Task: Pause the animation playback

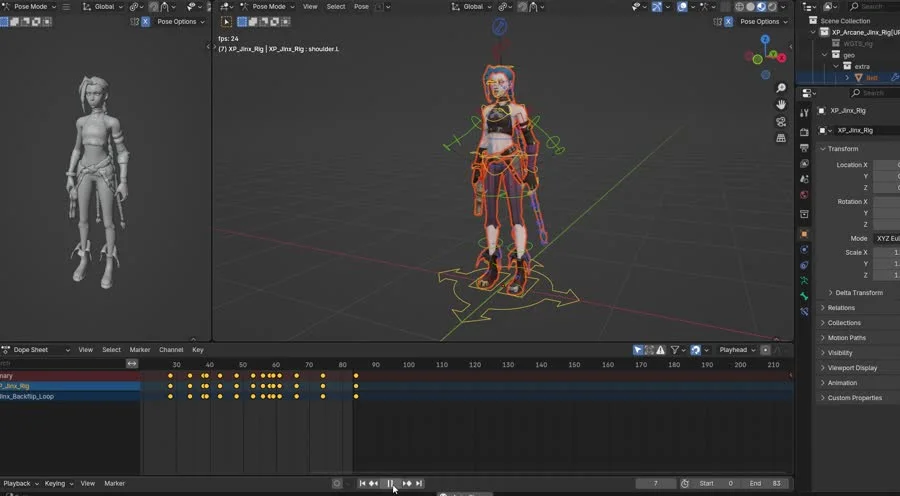Action: (x=390, y=483)
